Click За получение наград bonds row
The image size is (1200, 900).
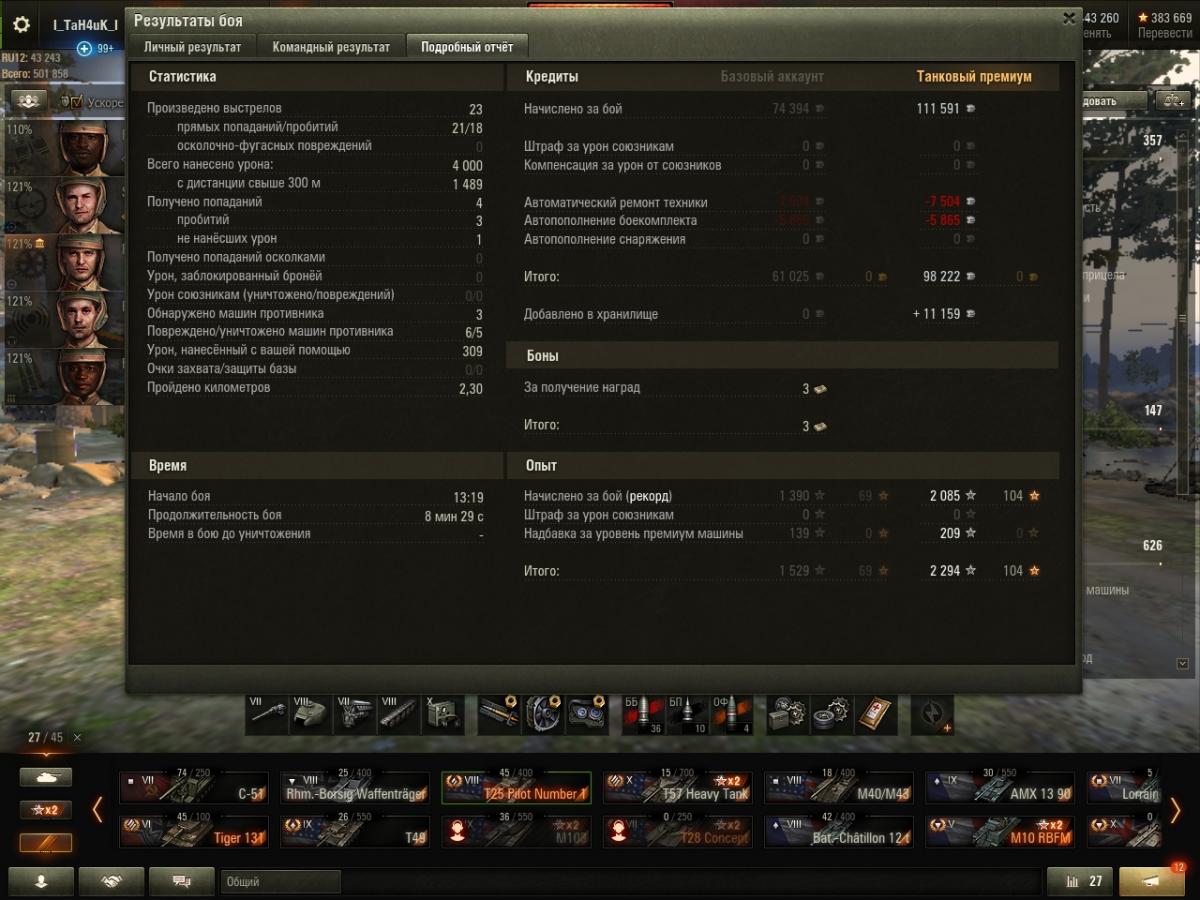pos(676,388)
